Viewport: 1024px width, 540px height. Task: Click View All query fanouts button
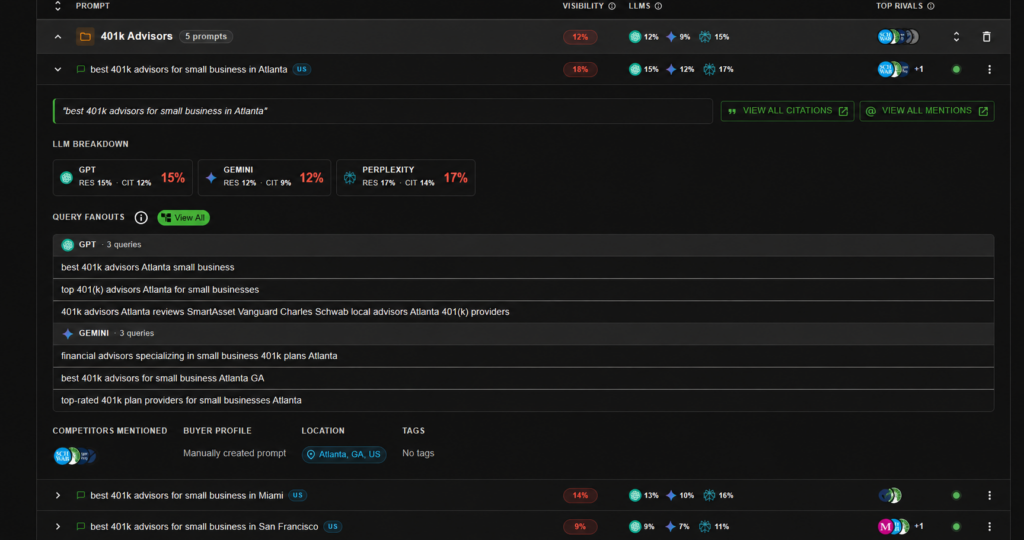(184, 217)
